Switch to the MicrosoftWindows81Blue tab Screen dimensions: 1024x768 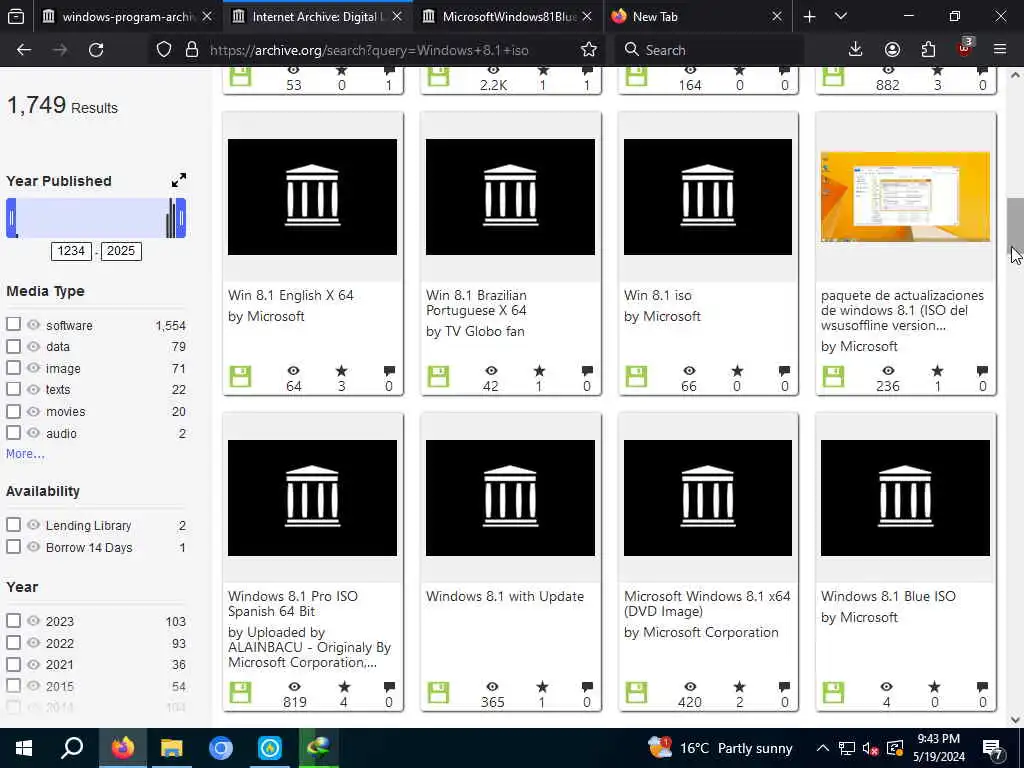tap(507, 17)
